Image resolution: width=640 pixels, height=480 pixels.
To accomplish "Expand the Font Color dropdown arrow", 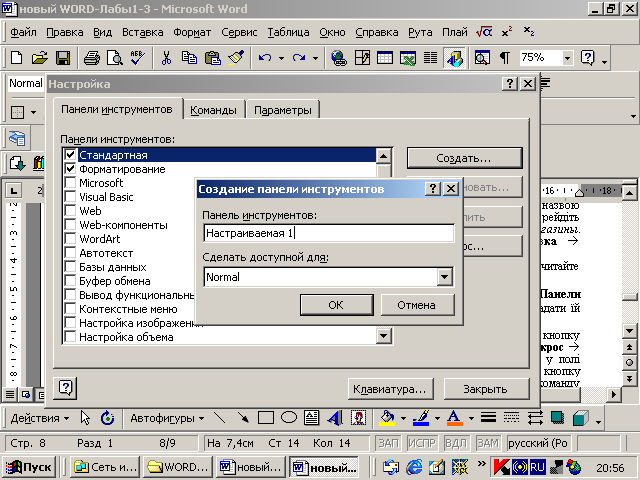I will [x=471, y=418].
